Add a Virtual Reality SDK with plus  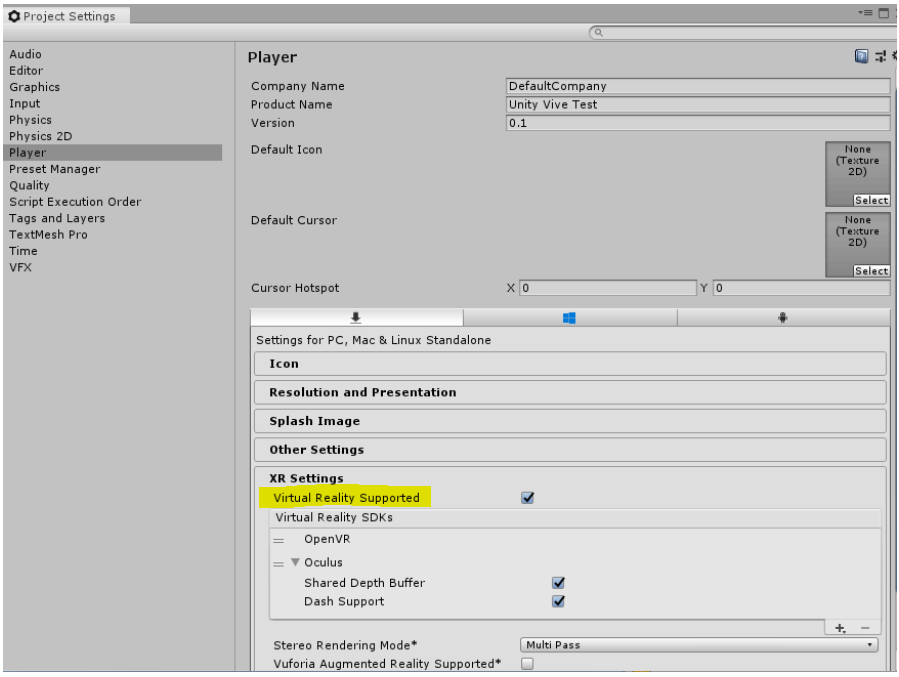click(841, 628)
